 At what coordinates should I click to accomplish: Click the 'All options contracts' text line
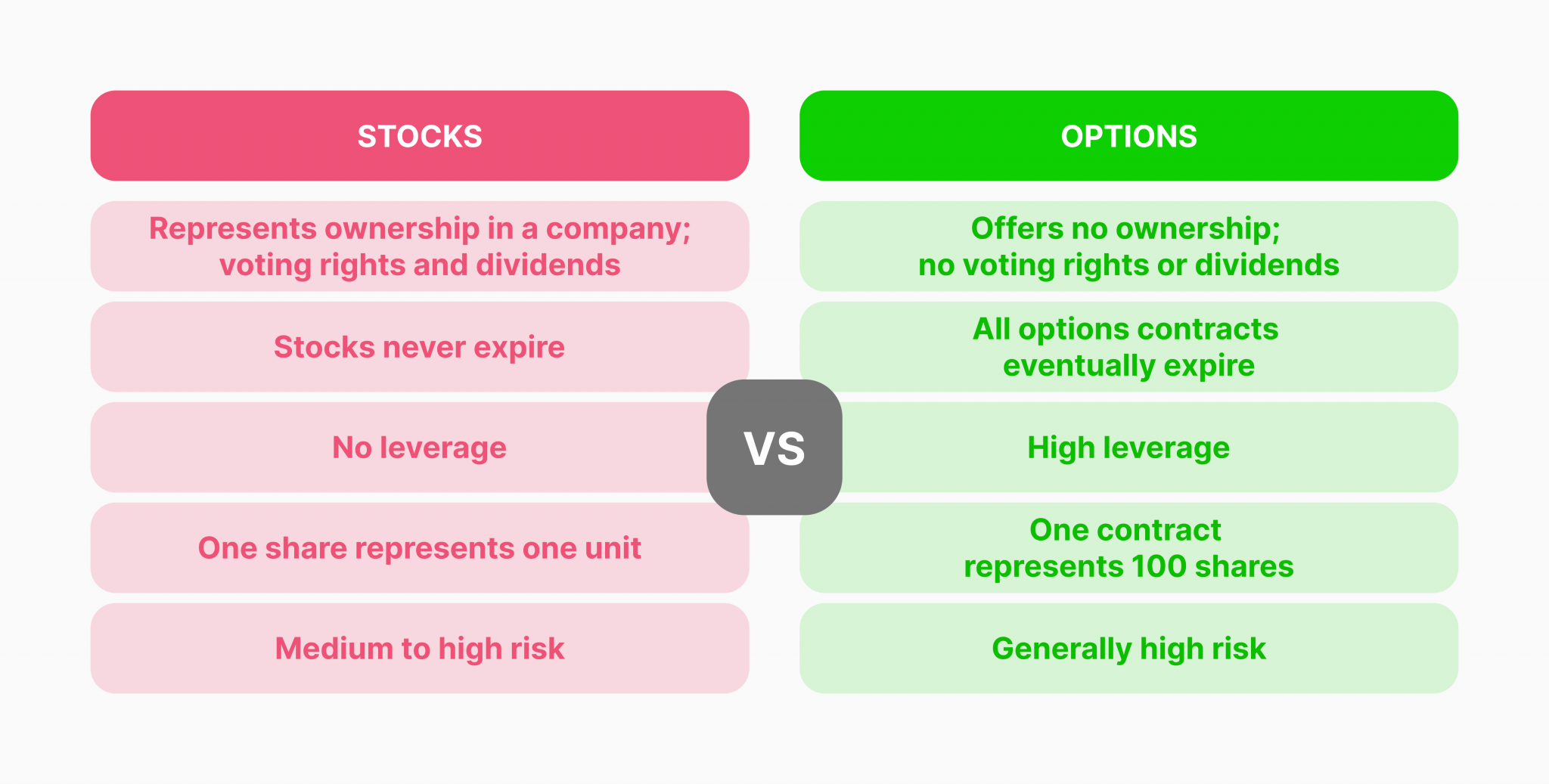click(1125, 329)
